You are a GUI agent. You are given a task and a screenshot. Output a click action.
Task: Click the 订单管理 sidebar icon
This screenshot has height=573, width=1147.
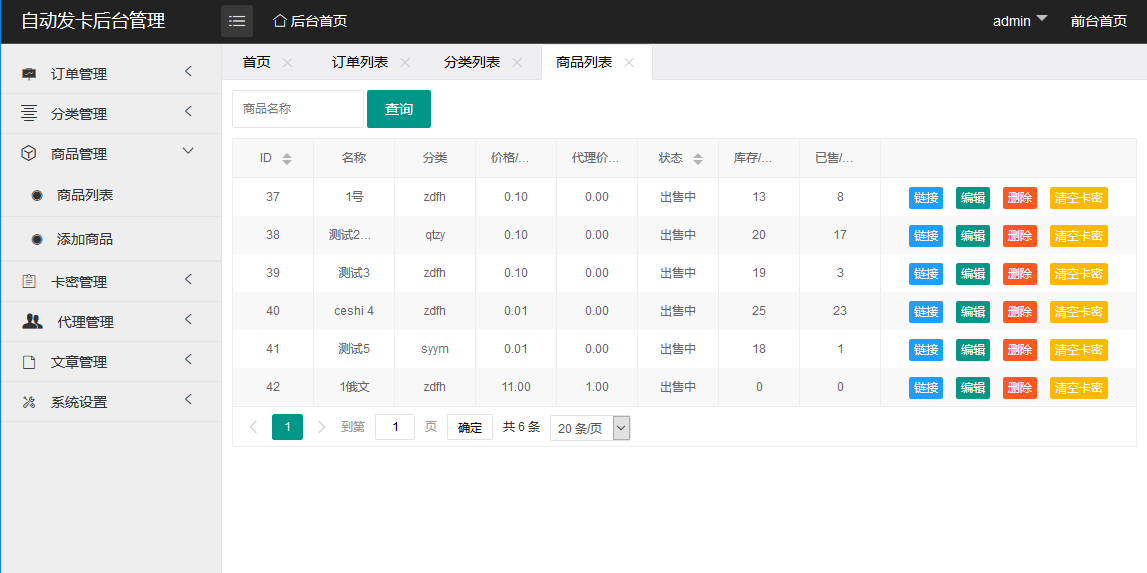[29, 74]
